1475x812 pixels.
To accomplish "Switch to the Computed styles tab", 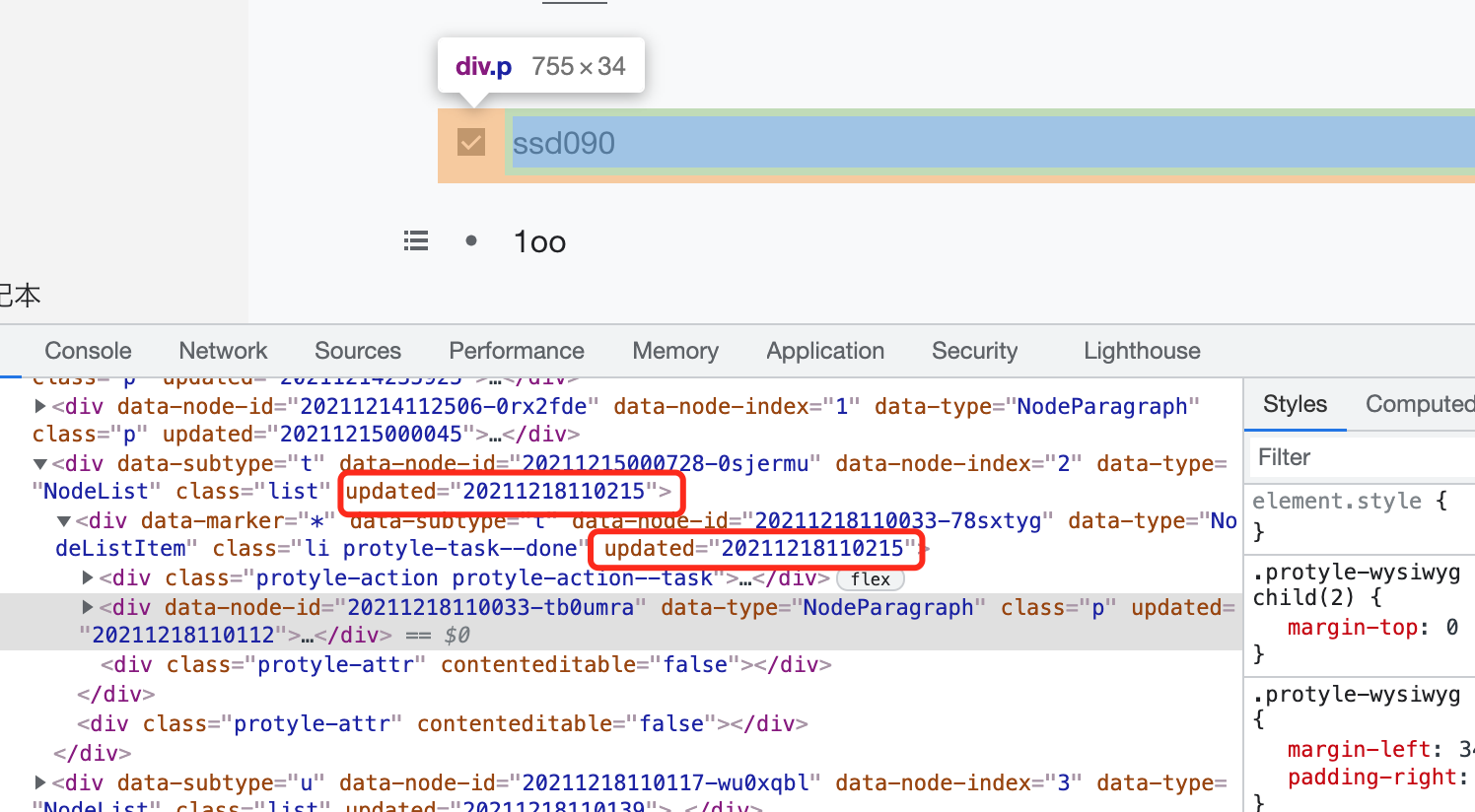I will [1418, 404].
